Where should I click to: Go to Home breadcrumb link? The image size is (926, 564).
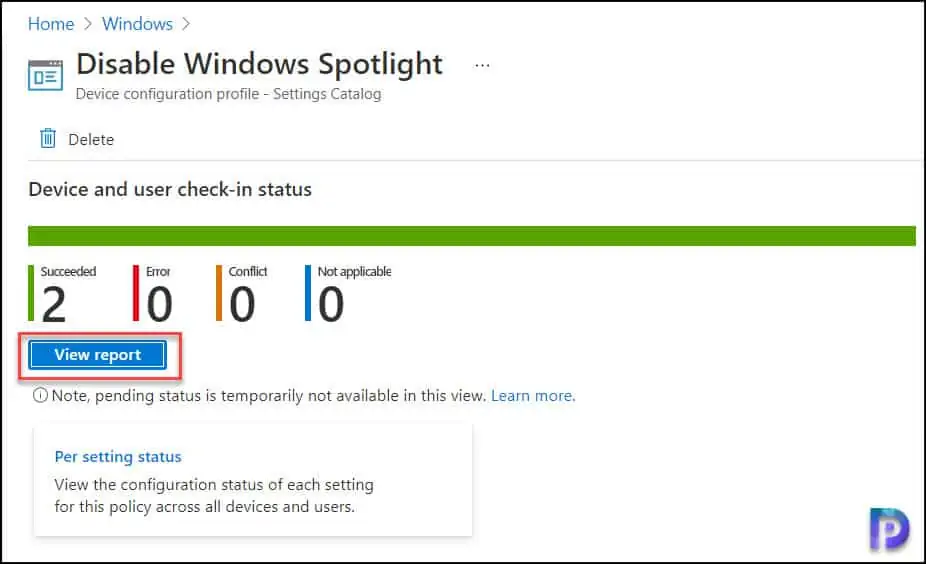pyautogui.click(x=51, y=24)
